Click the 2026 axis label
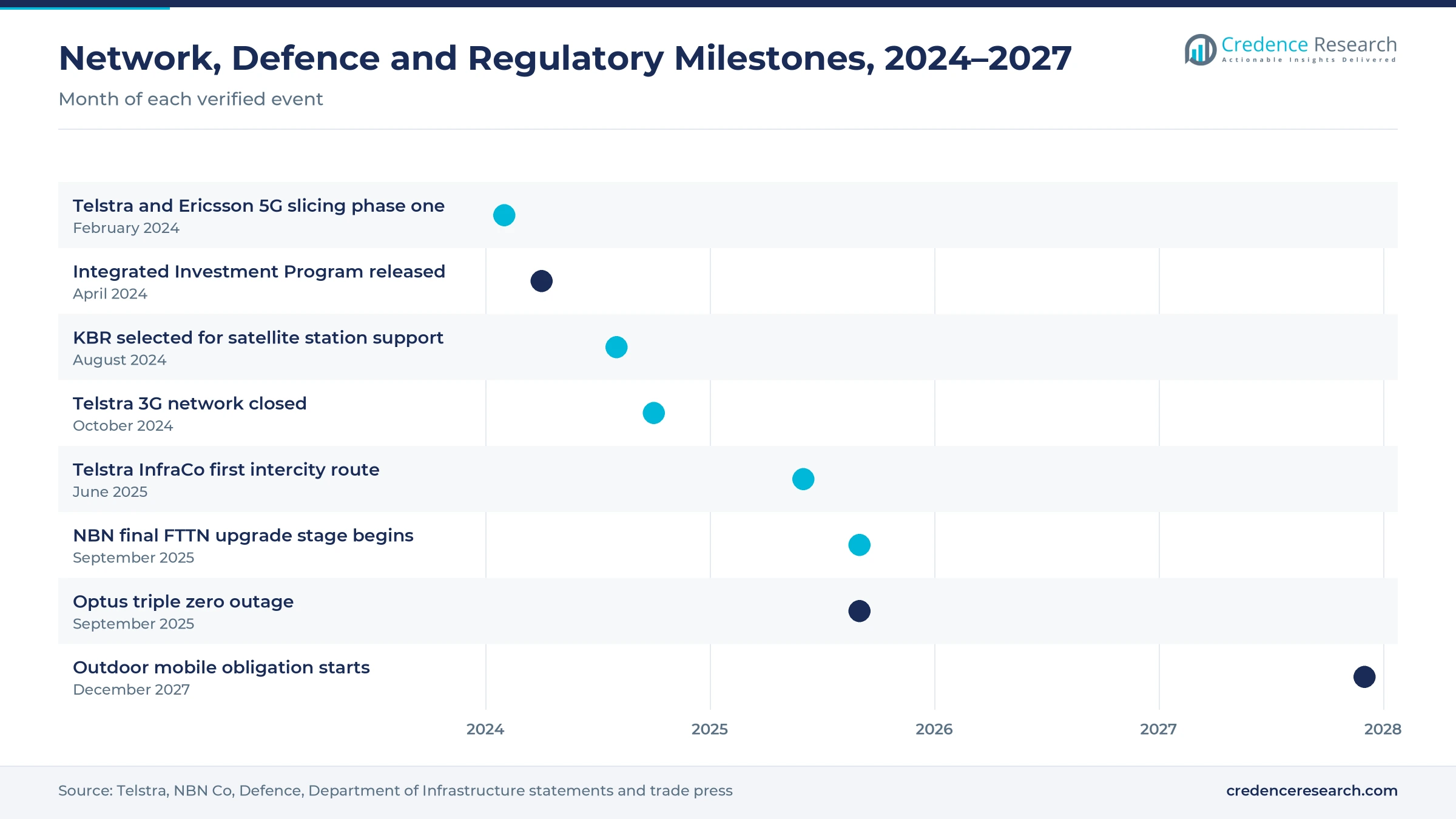The height and width of the screenshot is (819, 1456). 934,729
